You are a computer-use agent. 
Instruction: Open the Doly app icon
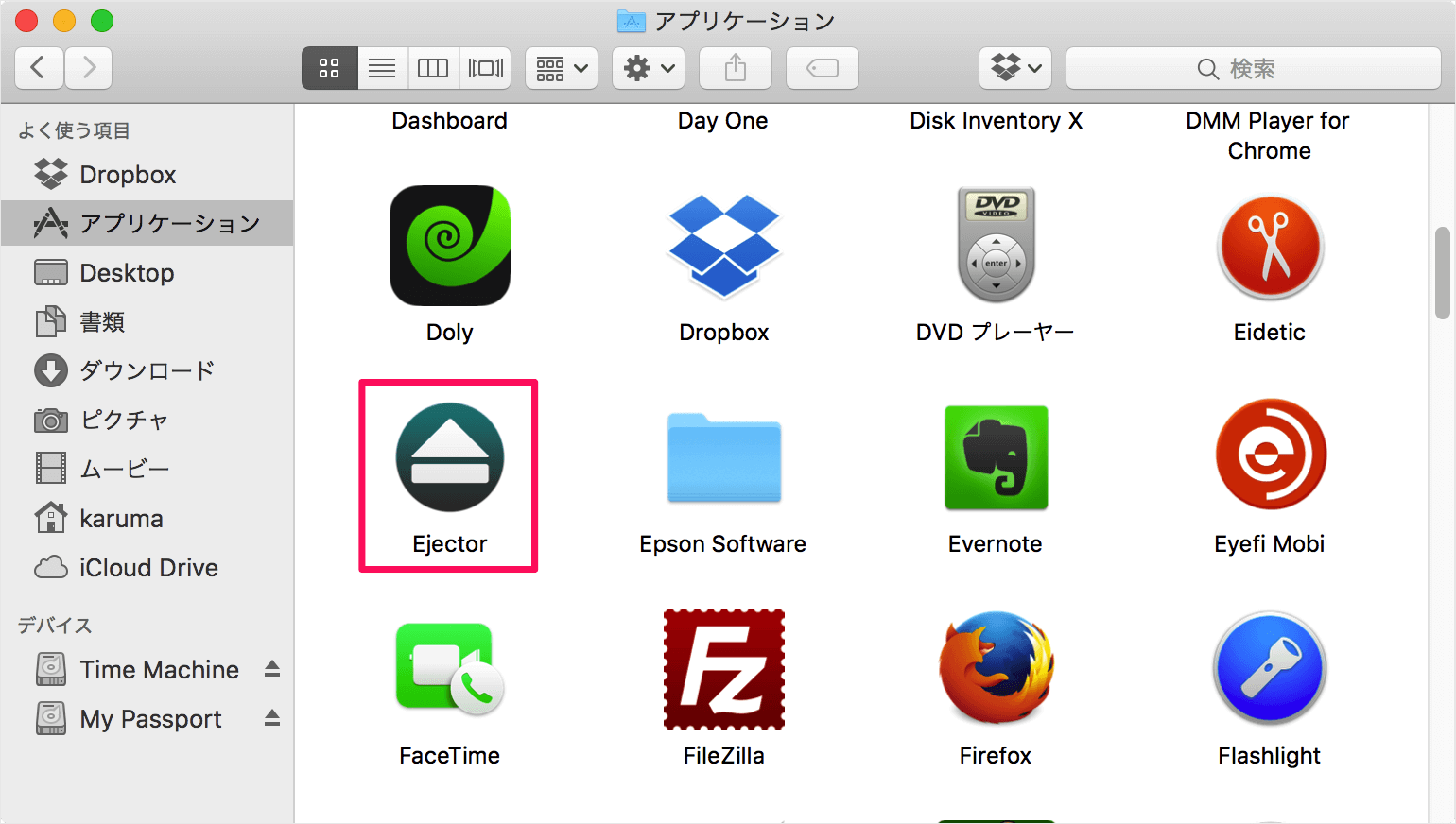[450, 246]
